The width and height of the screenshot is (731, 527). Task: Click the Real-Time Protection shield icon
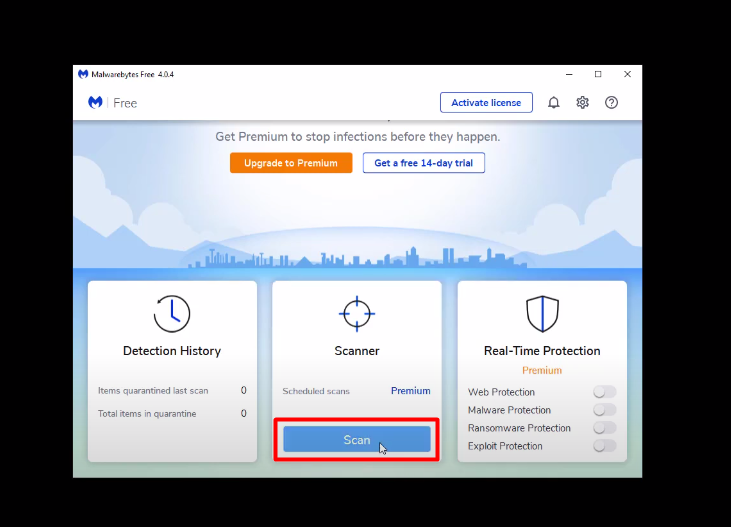(542, 314)
